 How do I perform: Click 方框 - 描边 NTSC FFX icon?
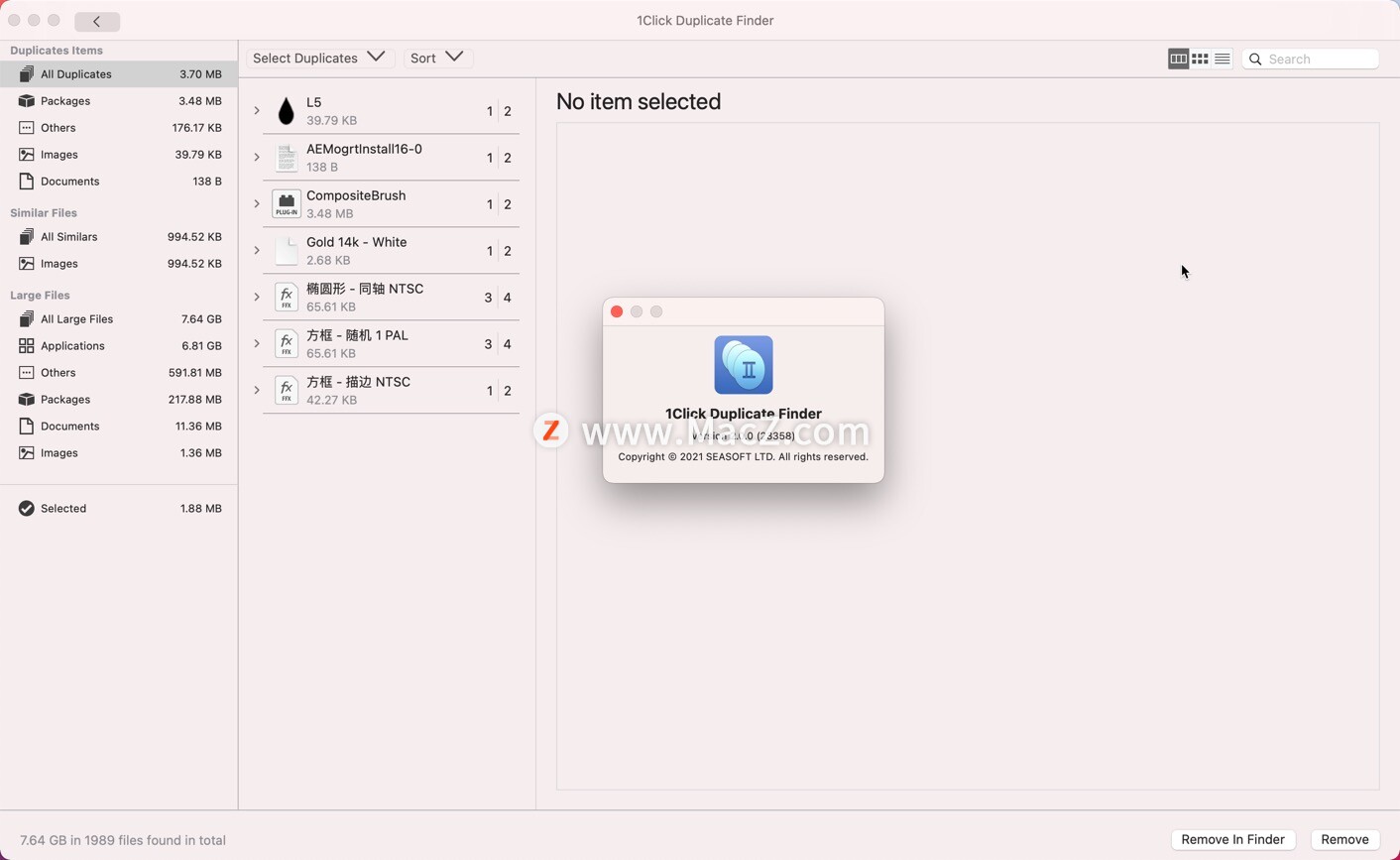287,391
